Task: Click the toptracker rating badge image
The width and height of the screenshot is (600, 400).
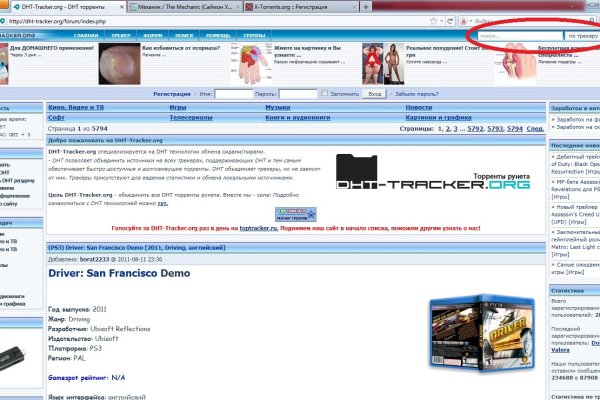Action: (296, 214)
